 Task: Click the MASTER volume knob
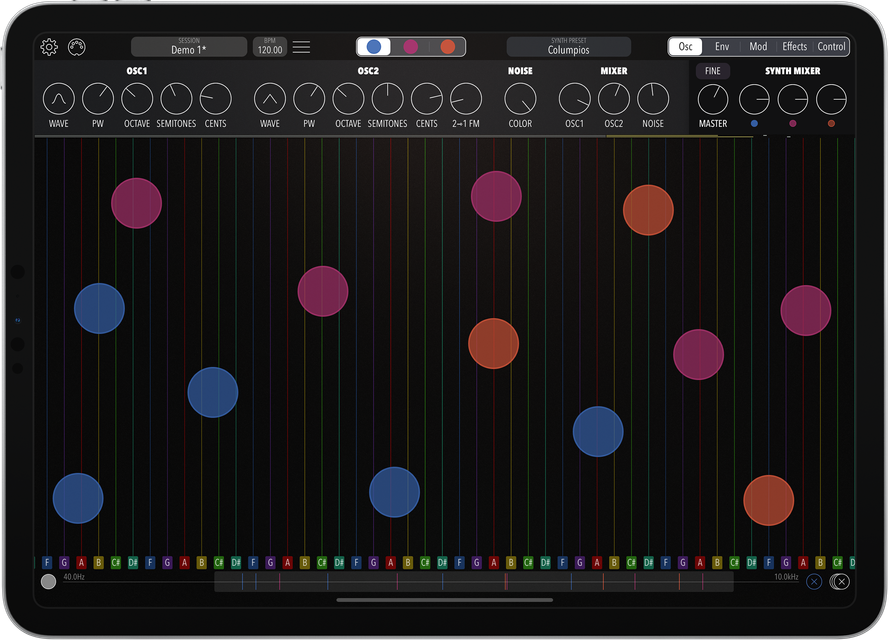713,99
